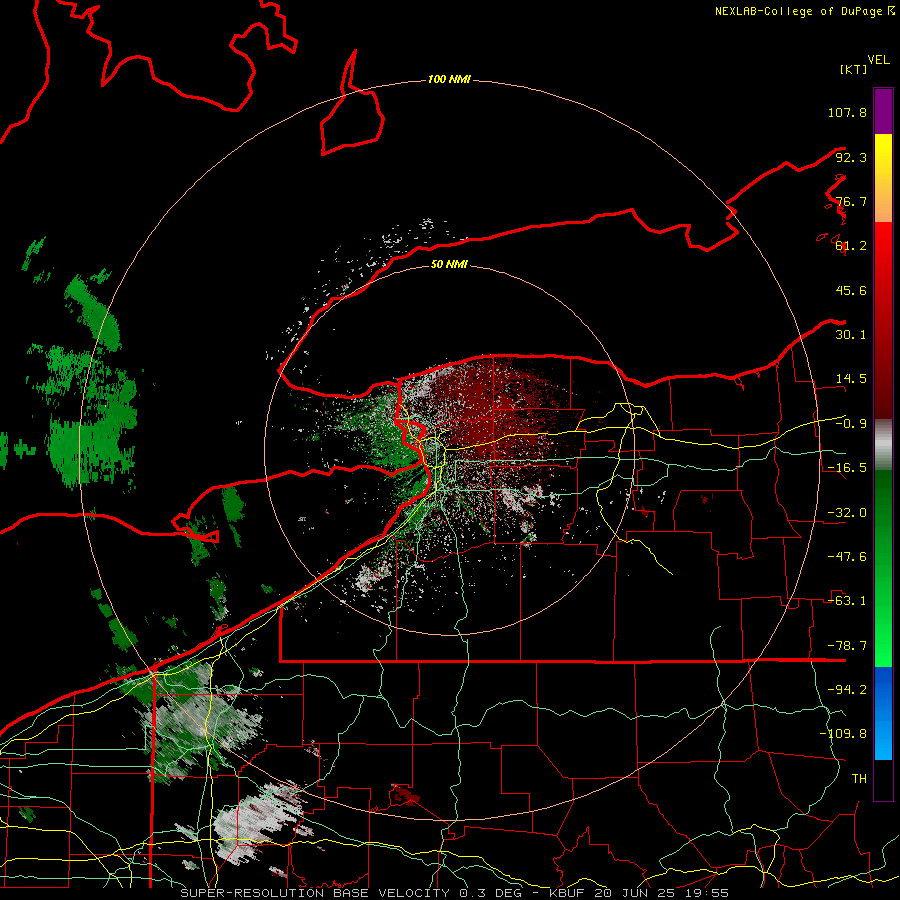Click the TH legend label
The width and height of the screenshot is (900, 900).
(x=859, y=779)
